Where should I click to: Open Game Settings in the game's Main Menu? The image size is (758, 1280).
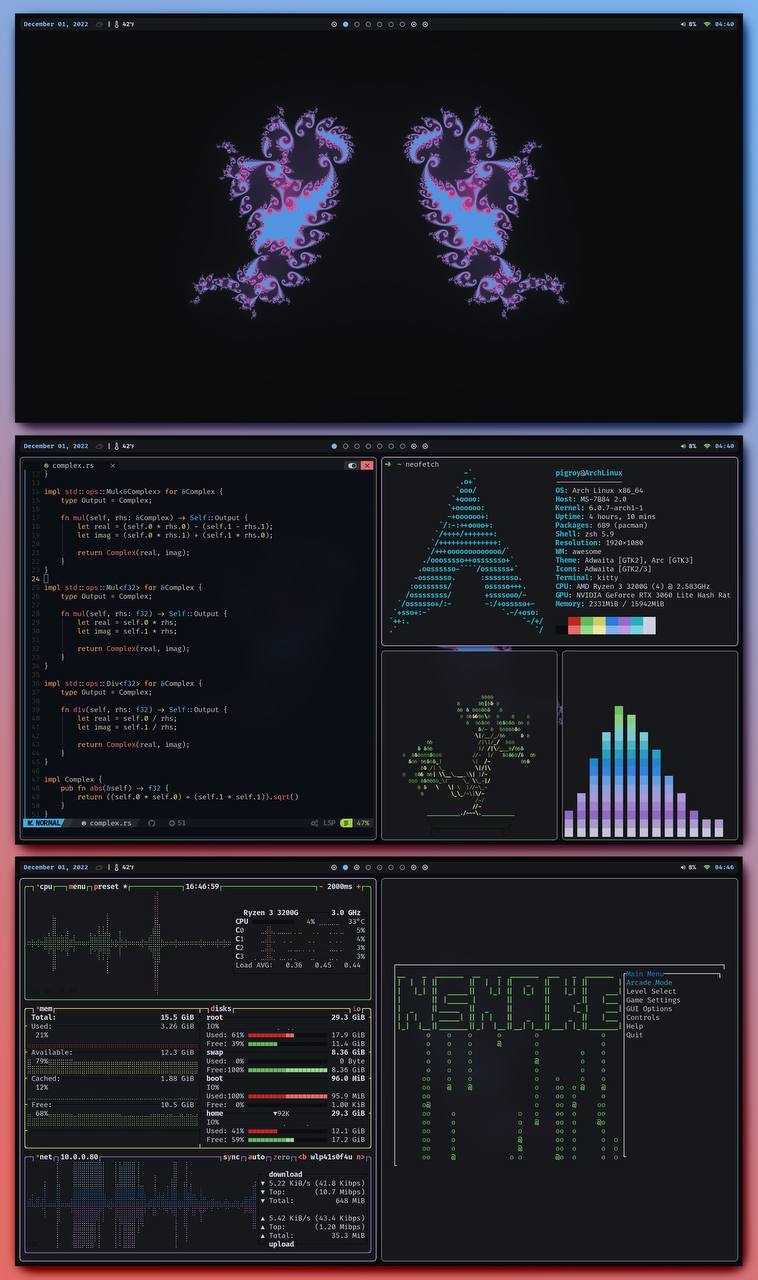pos(653,1000)
